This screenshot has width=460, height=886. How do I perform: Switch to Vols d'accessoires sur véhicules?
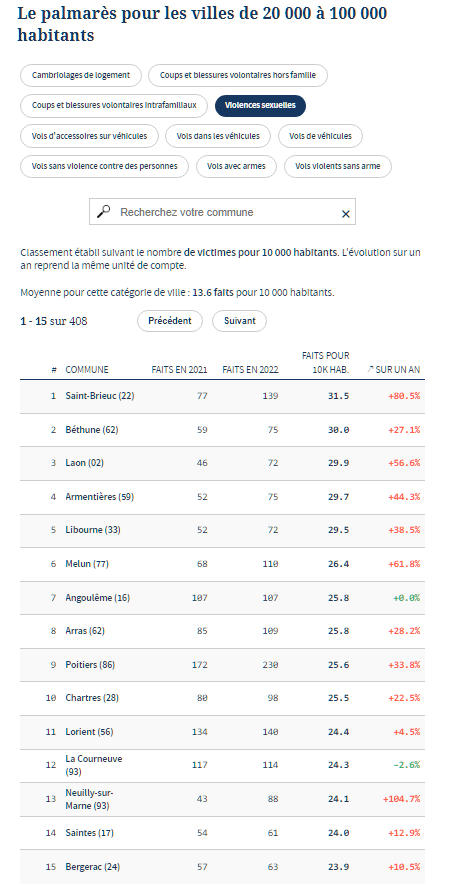click(89, 136)
